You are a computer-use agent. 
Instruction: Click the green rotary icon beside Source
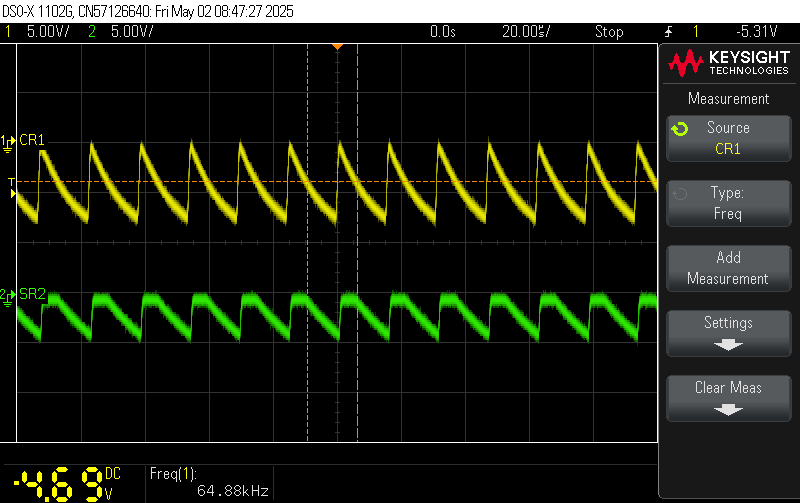tap(680, 129)
